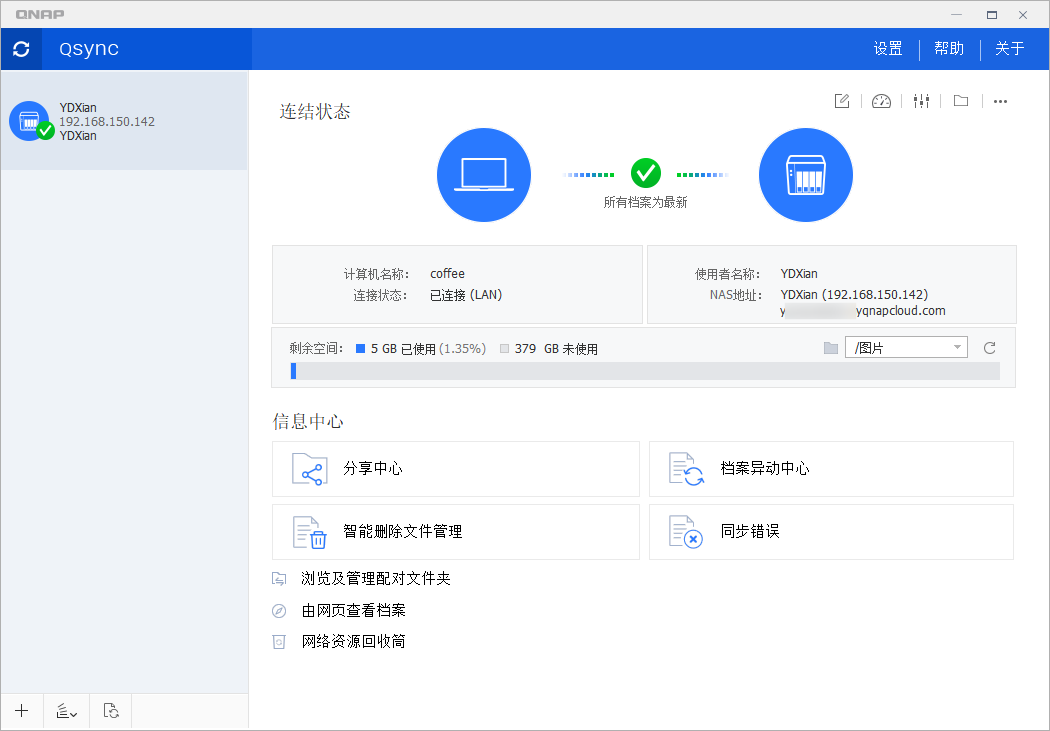
Task: Click 379 GB 未使用 text
Action: click(556, 349)
